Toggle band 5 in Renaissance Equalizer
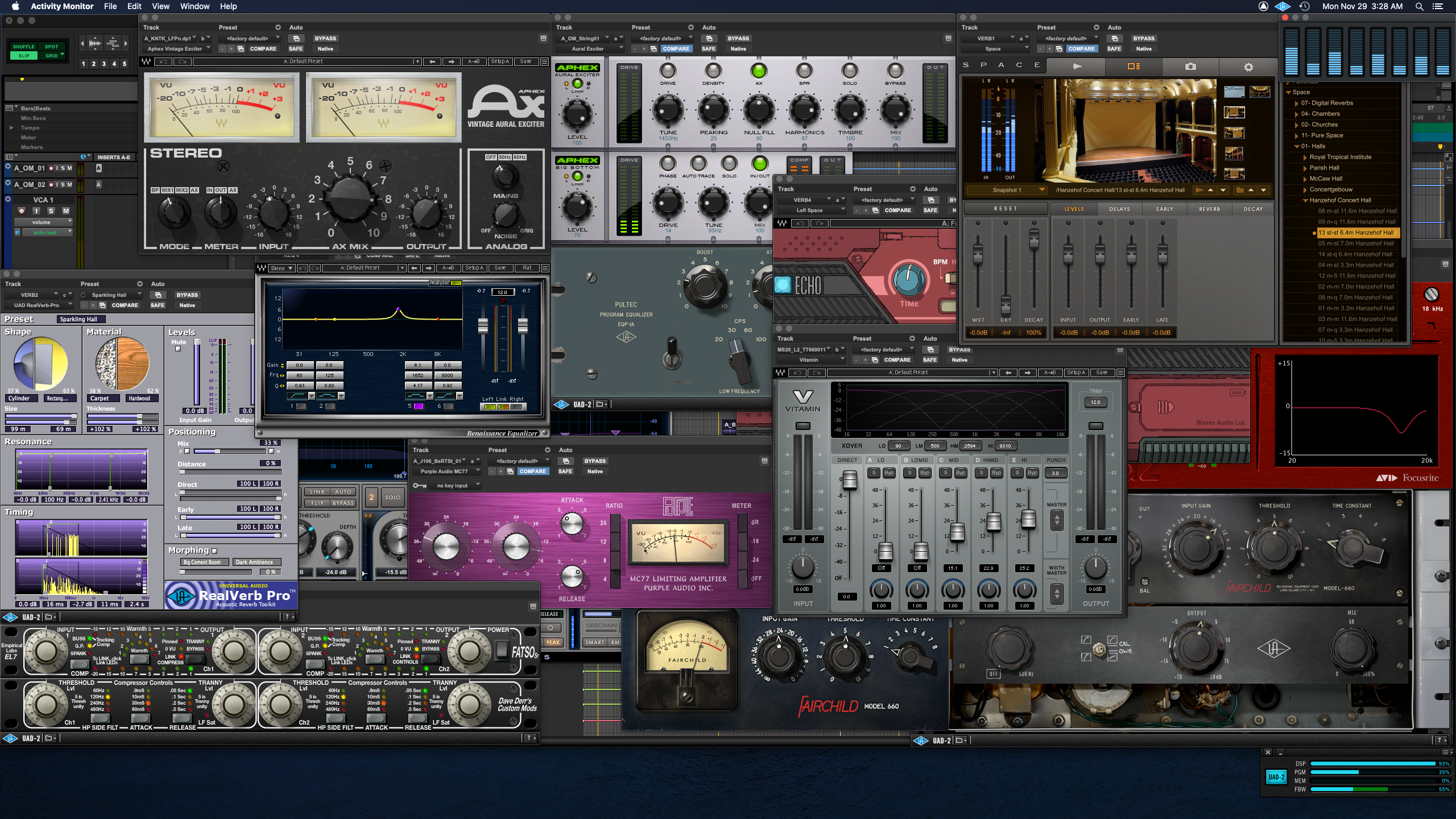 coord(419,406)
